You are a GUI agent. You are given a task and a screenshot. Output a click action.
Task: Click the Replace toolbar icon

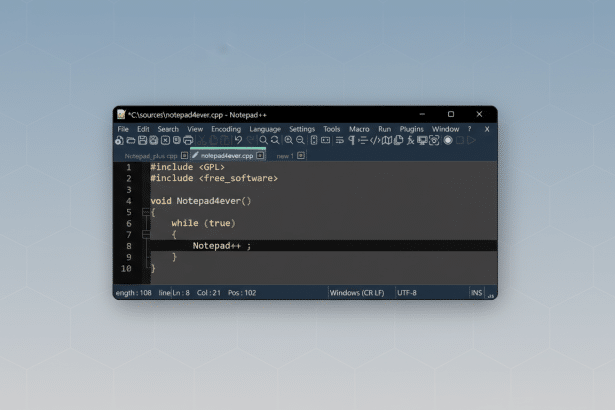[275, 140]
